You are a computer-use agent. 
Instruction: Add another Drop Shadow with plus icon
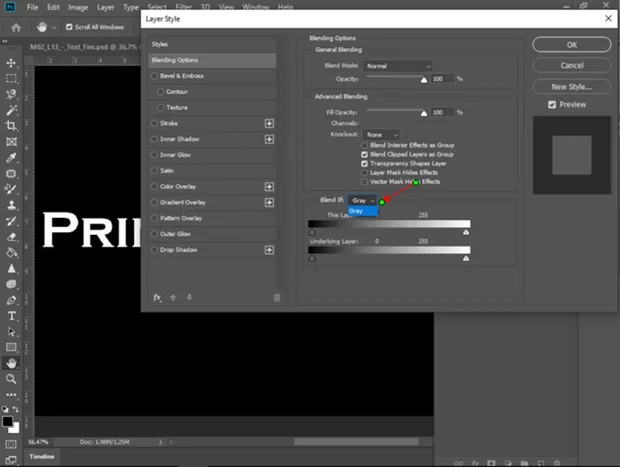[269, 249]
